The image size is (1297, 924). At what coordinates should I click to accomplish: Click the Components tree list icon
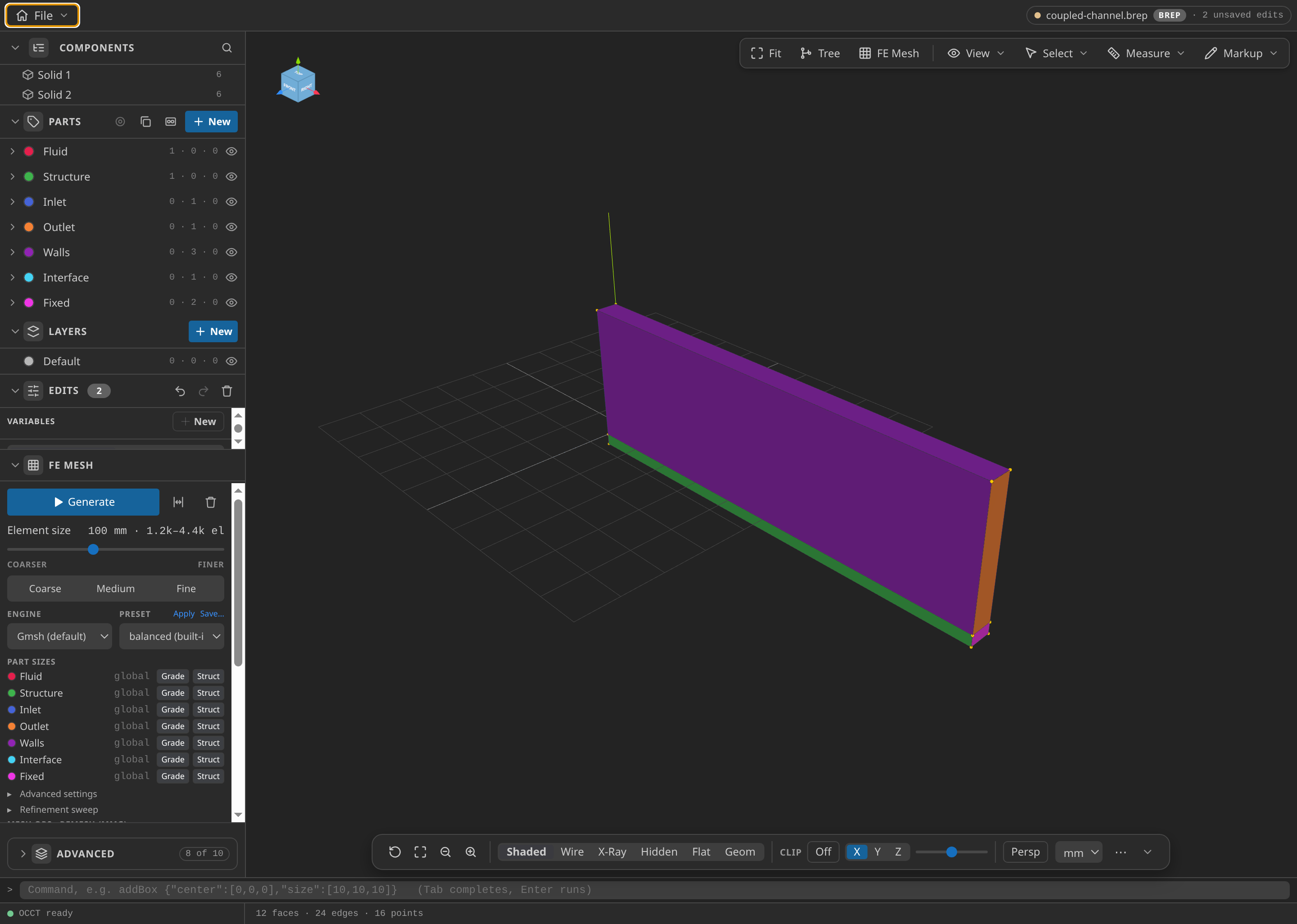point(39,48)
